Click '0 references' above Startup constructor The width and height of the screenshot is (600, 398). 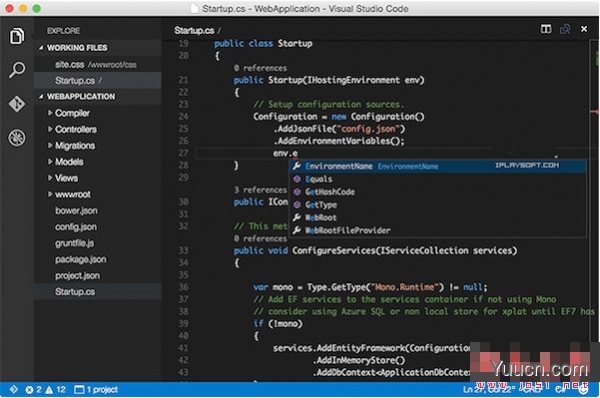pos(260,68)
